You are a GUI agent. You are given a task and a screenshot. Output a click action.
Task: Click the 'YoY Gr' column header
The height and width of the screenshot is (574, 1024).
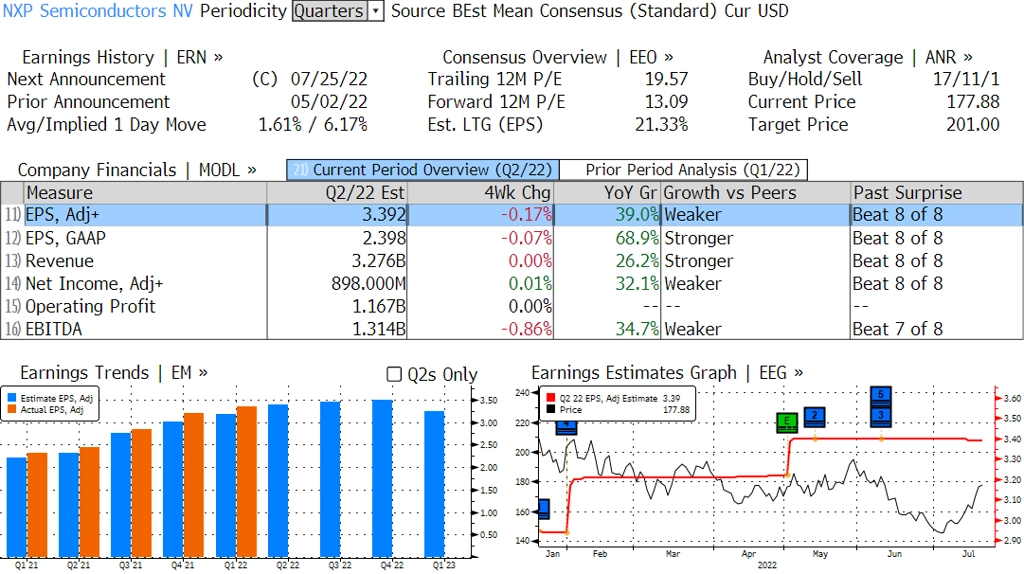[x=607, y=193]
